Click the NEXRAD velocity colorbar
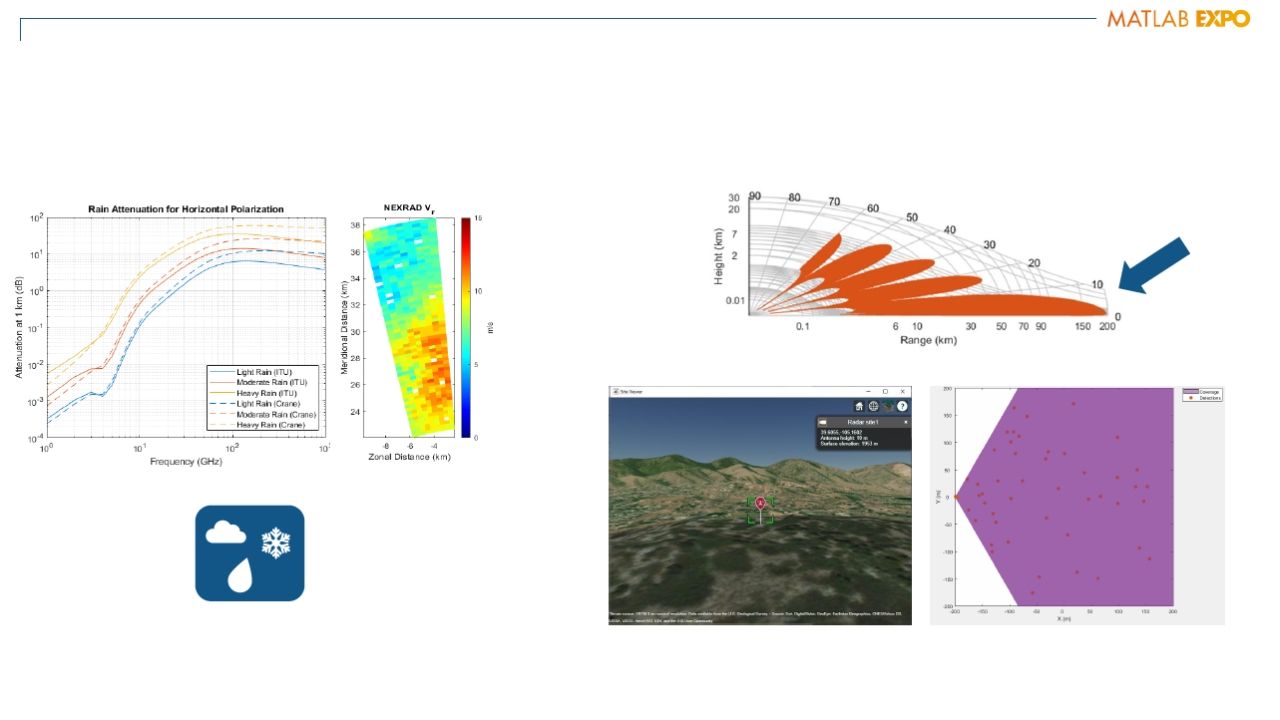The image size is (1280, 720). point(465,327)
